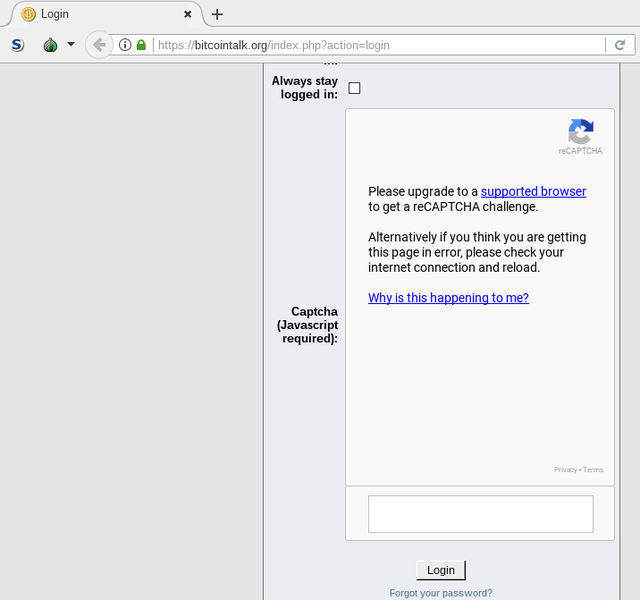Go back with the back arrow

point(99,45)
